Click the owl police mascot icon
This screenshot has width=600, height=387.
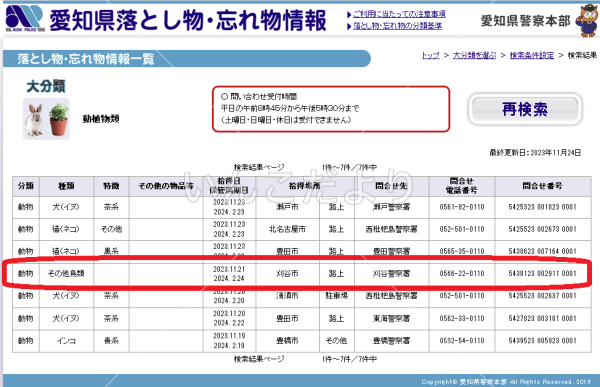[x=588, y=20]
